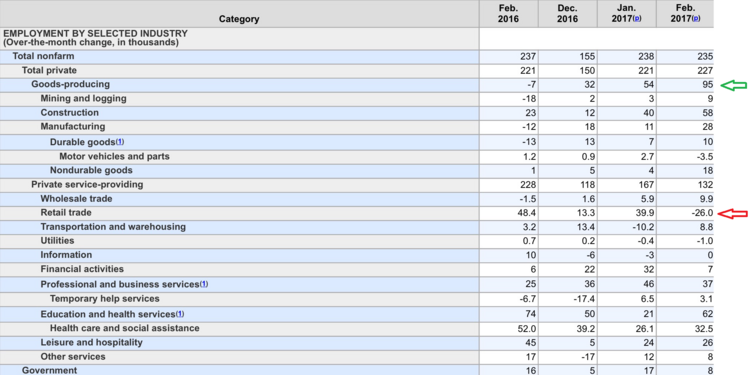This screenshot has height=375, width=750.
Task: Open footnote (1) beside Professional and business services
Action: click(x=204, y=284)
